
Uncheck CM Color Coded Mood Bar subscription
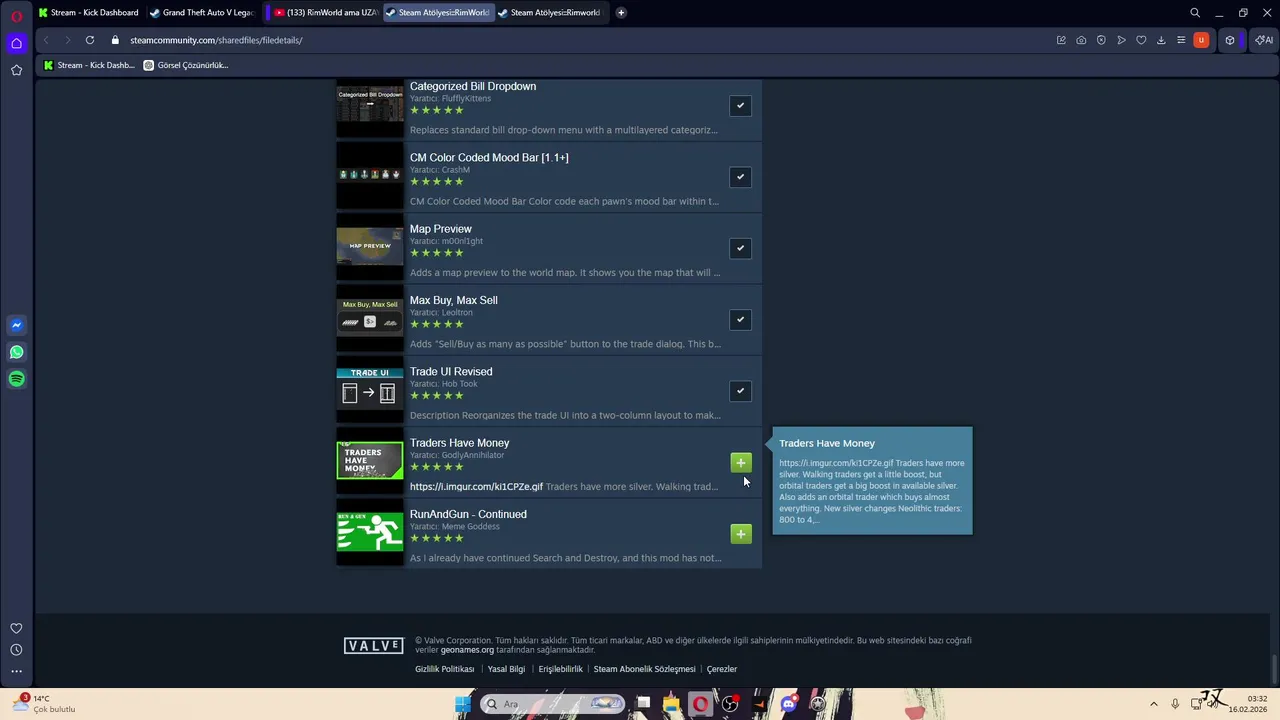click(x=740, y=177)
